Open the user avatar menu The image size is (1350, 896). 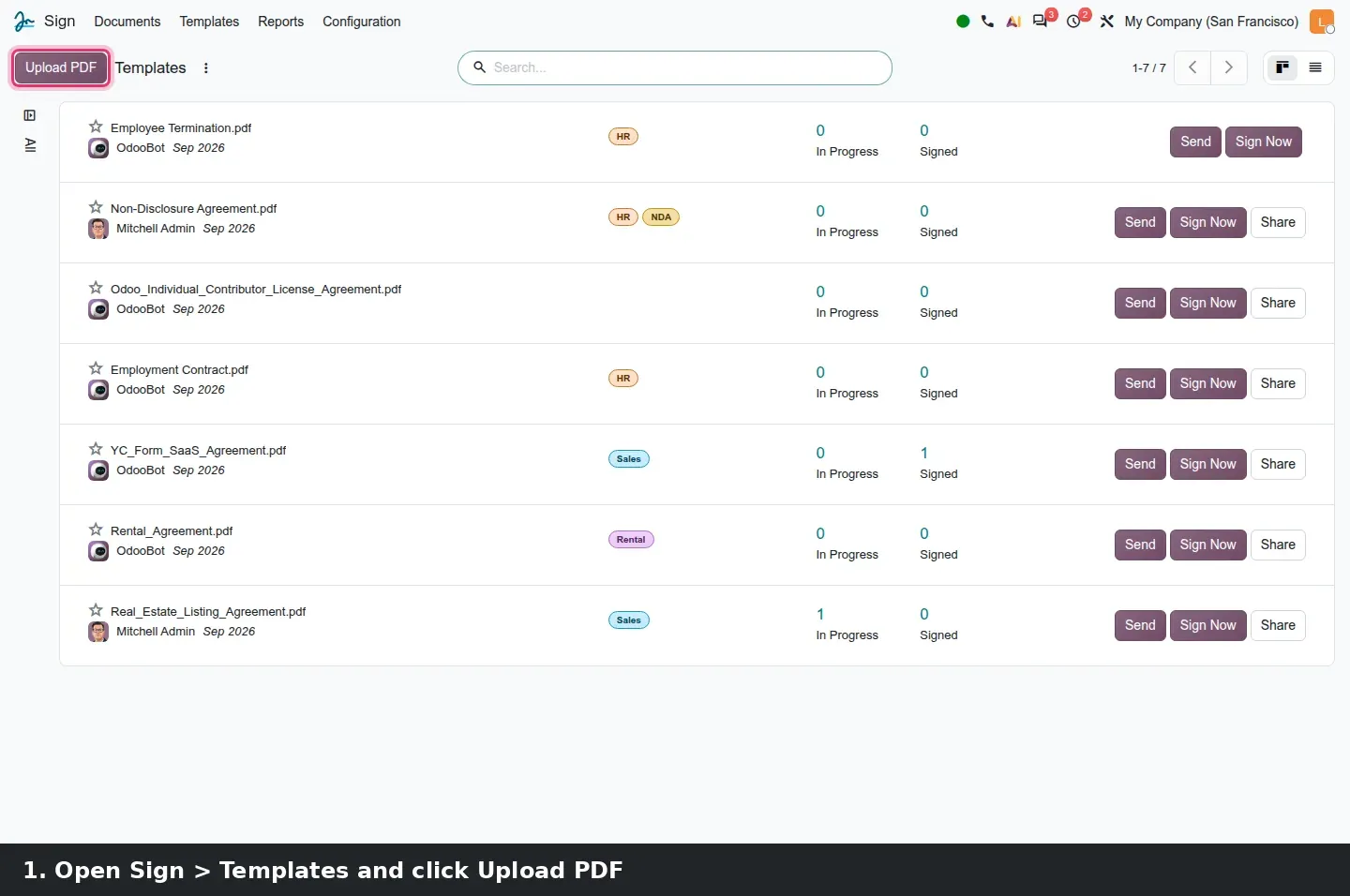tap(1322, 22)
